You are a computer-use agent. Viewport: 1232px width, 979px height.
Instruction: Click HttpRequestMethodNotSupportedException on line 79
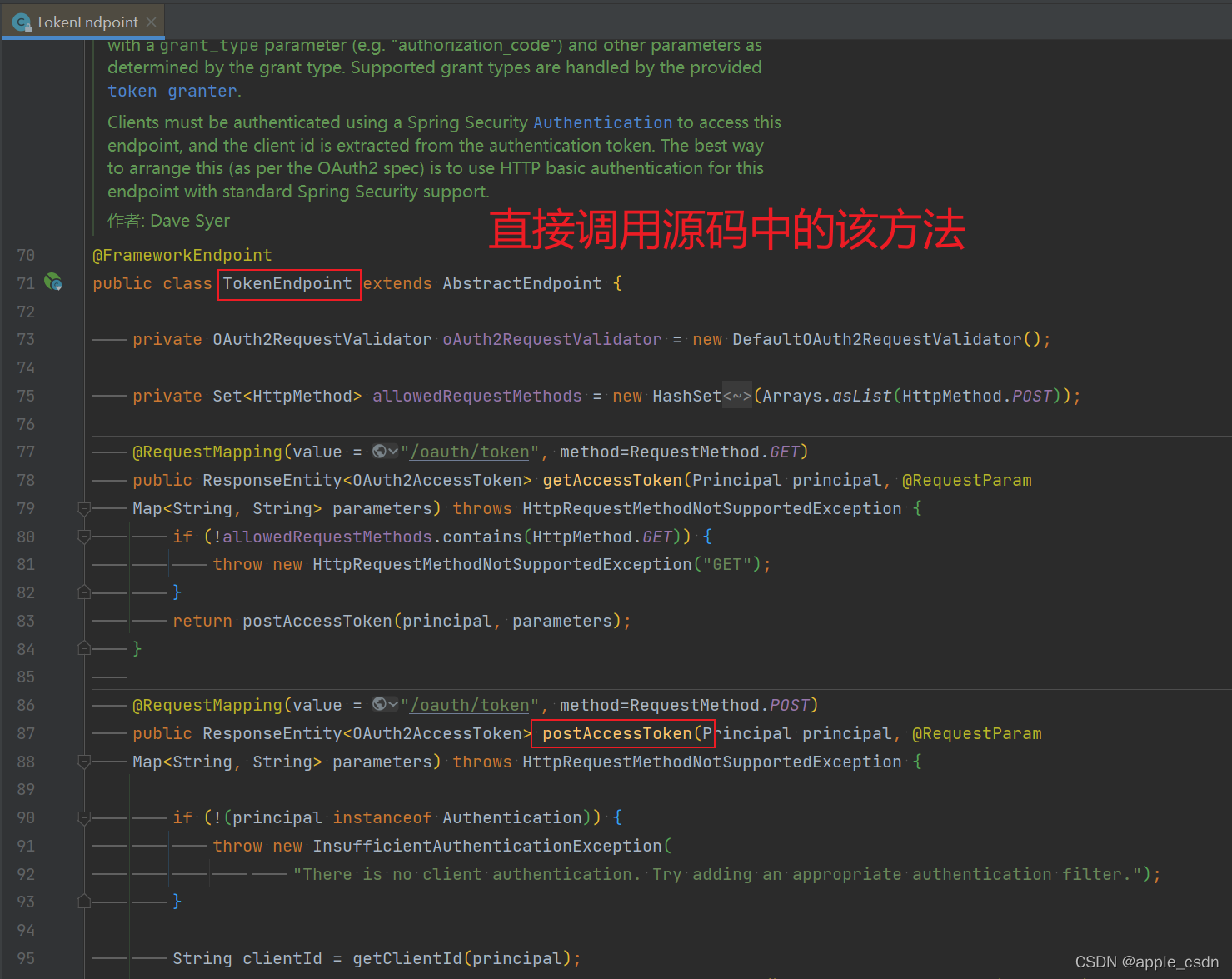[712, 508]
